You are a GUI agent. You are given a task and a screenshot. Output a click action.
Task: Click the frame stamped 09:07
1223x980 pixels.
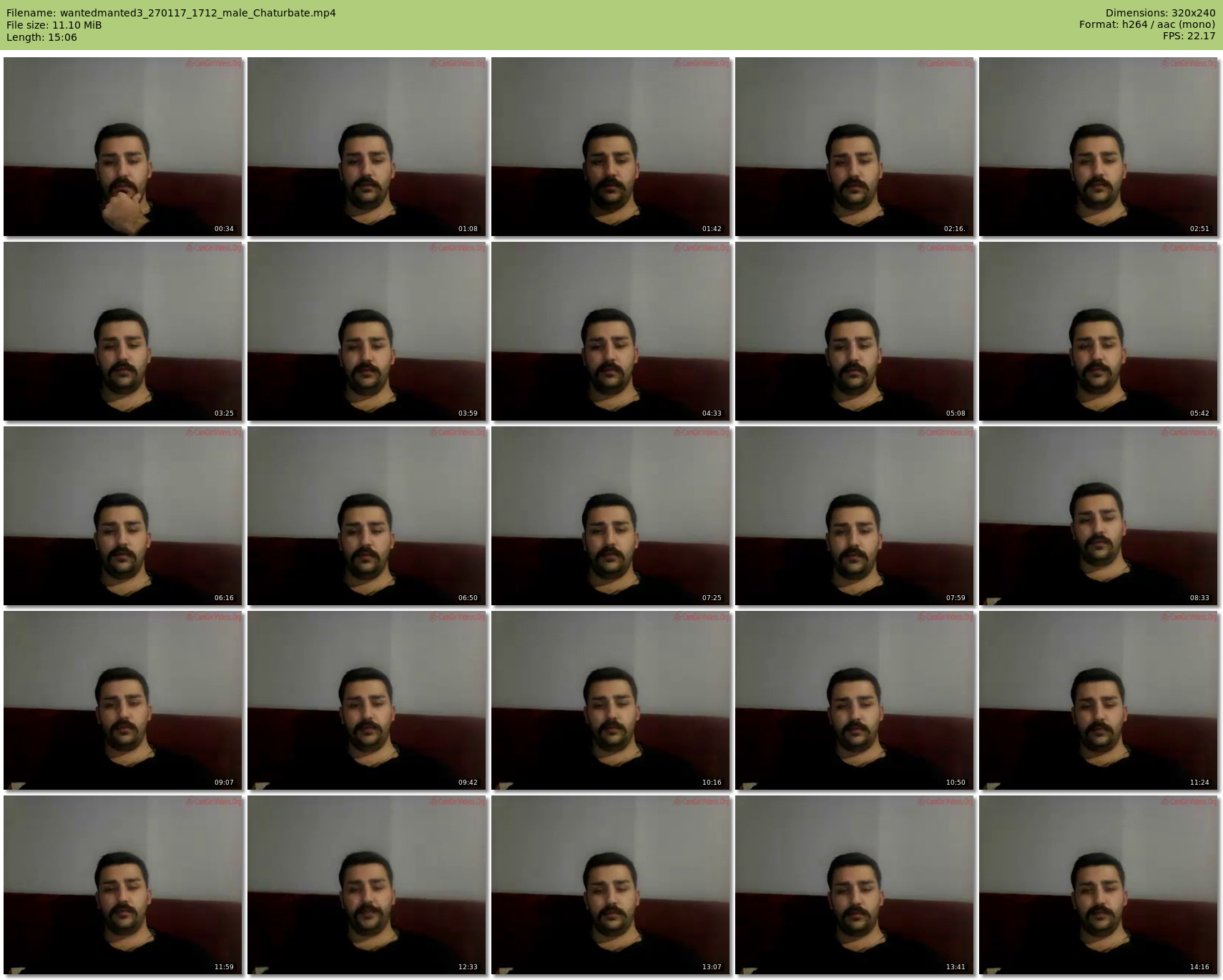(x=123, y=700)
